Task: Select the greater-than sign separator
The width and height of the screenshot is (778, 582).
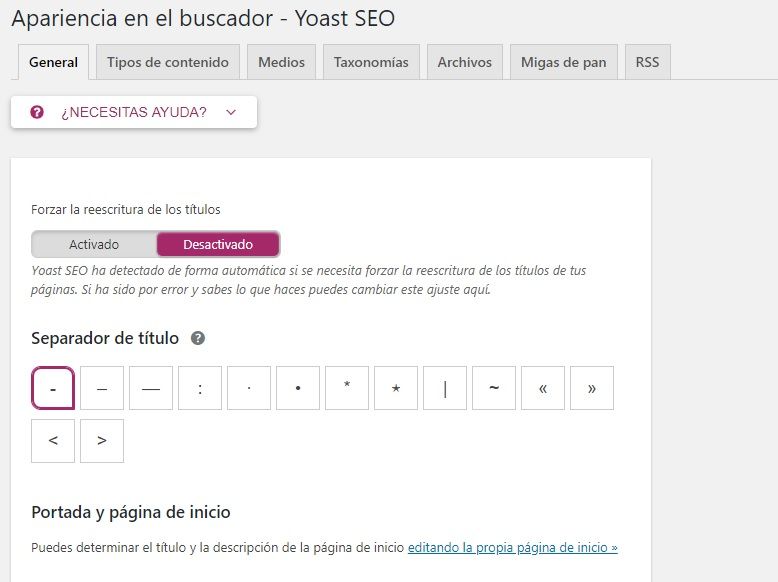Action: point(102,441)
